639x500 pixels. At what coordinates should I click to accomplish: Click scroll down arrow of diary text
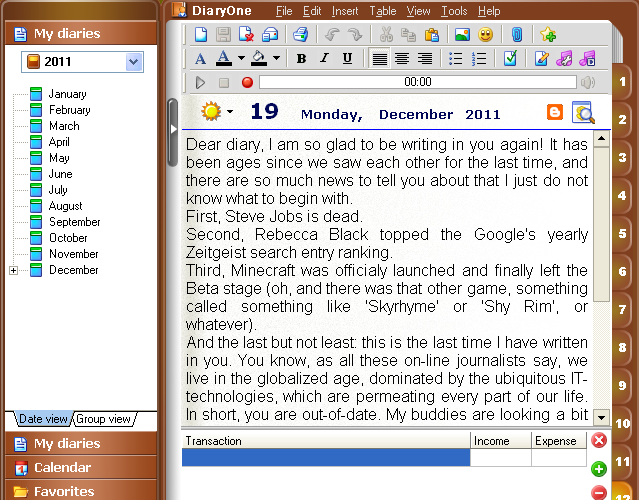point(601,417)
